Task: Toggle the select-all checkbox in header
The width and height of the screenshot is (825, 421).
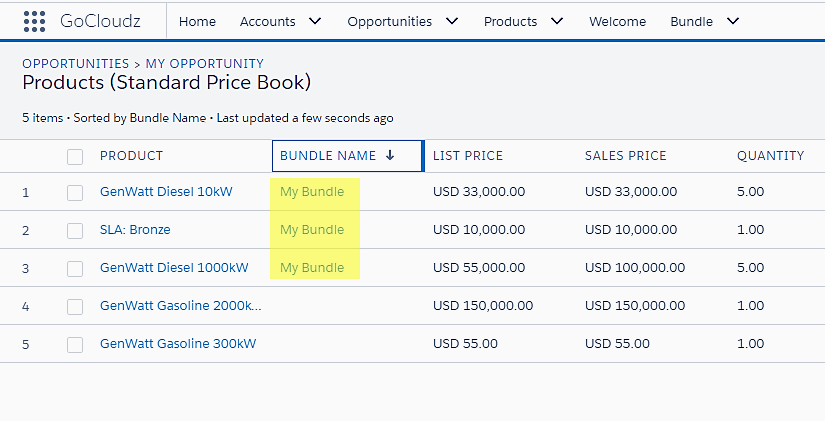Action: tap(75, 156)
